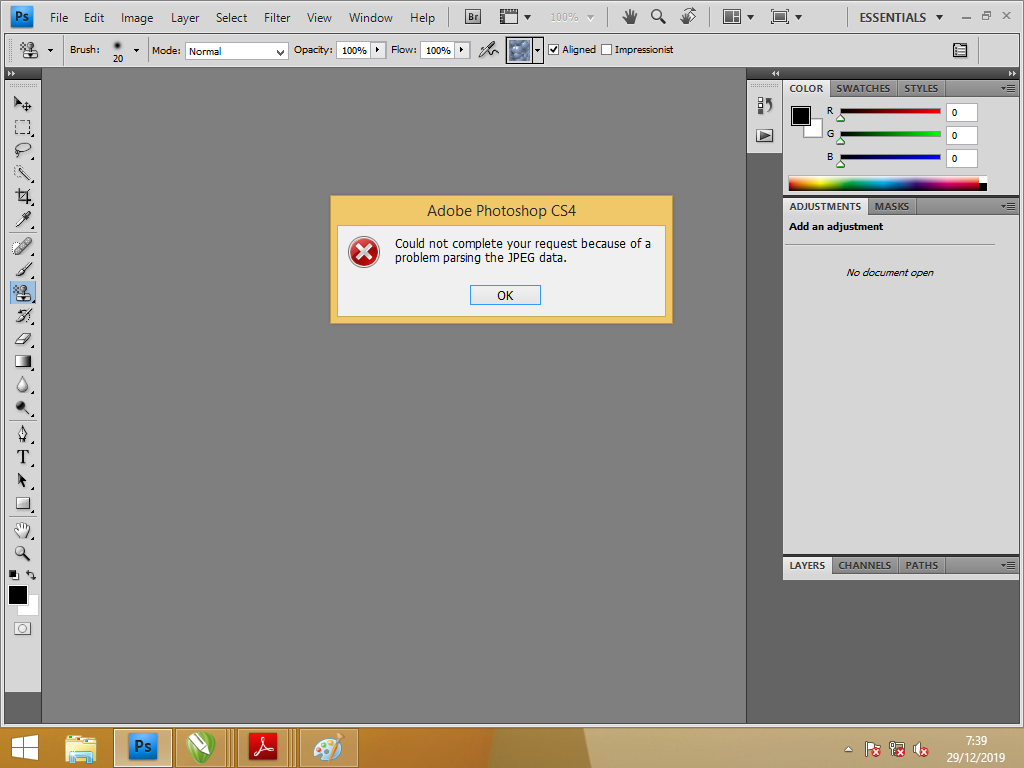Open the tool preset picker dropdown
This screenshot has width=1024, height=768.
click(50, 50)
